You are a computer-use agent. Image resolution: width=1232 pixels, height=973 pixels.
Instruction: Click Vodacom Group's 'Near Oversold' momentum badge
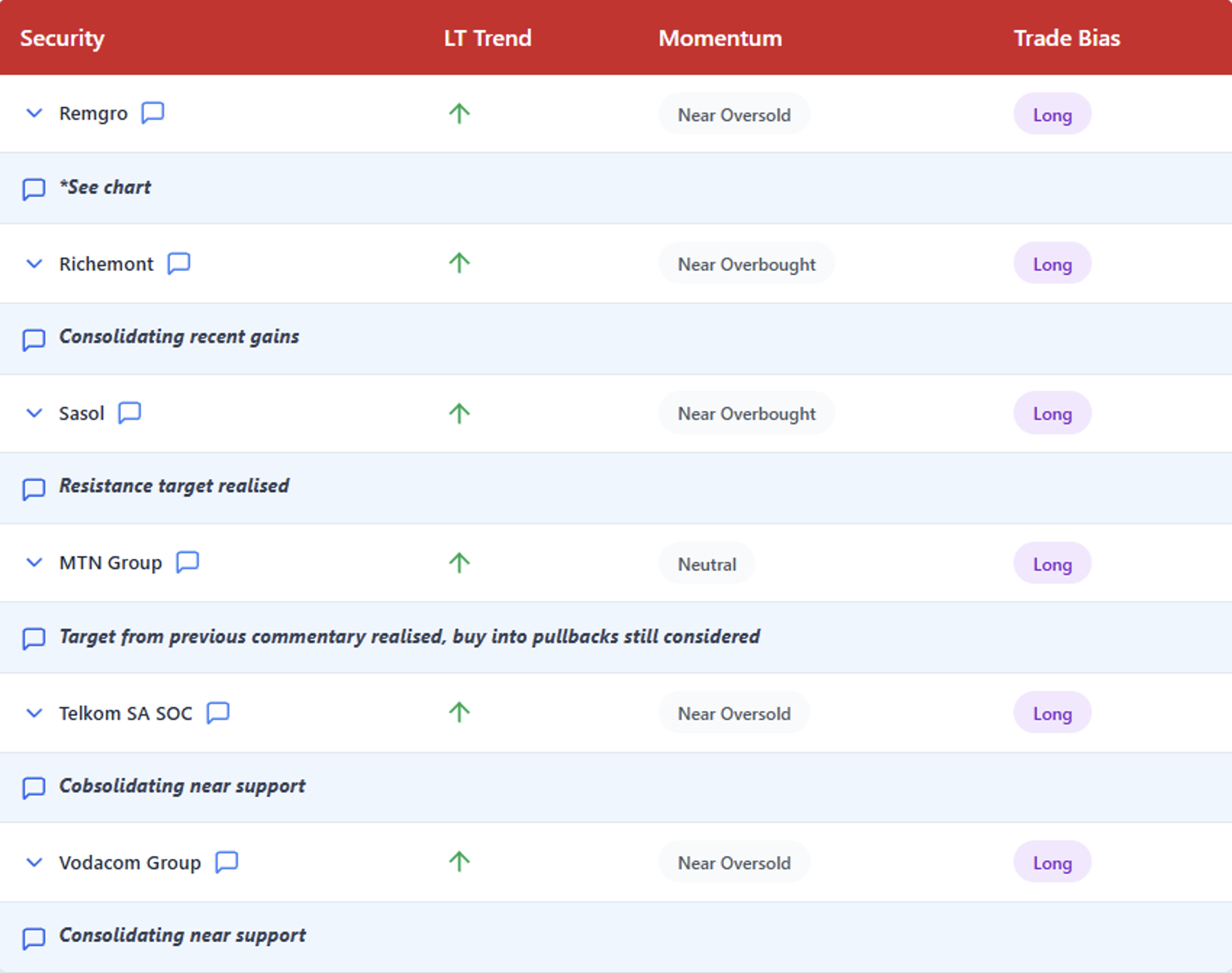pos(734,862)
